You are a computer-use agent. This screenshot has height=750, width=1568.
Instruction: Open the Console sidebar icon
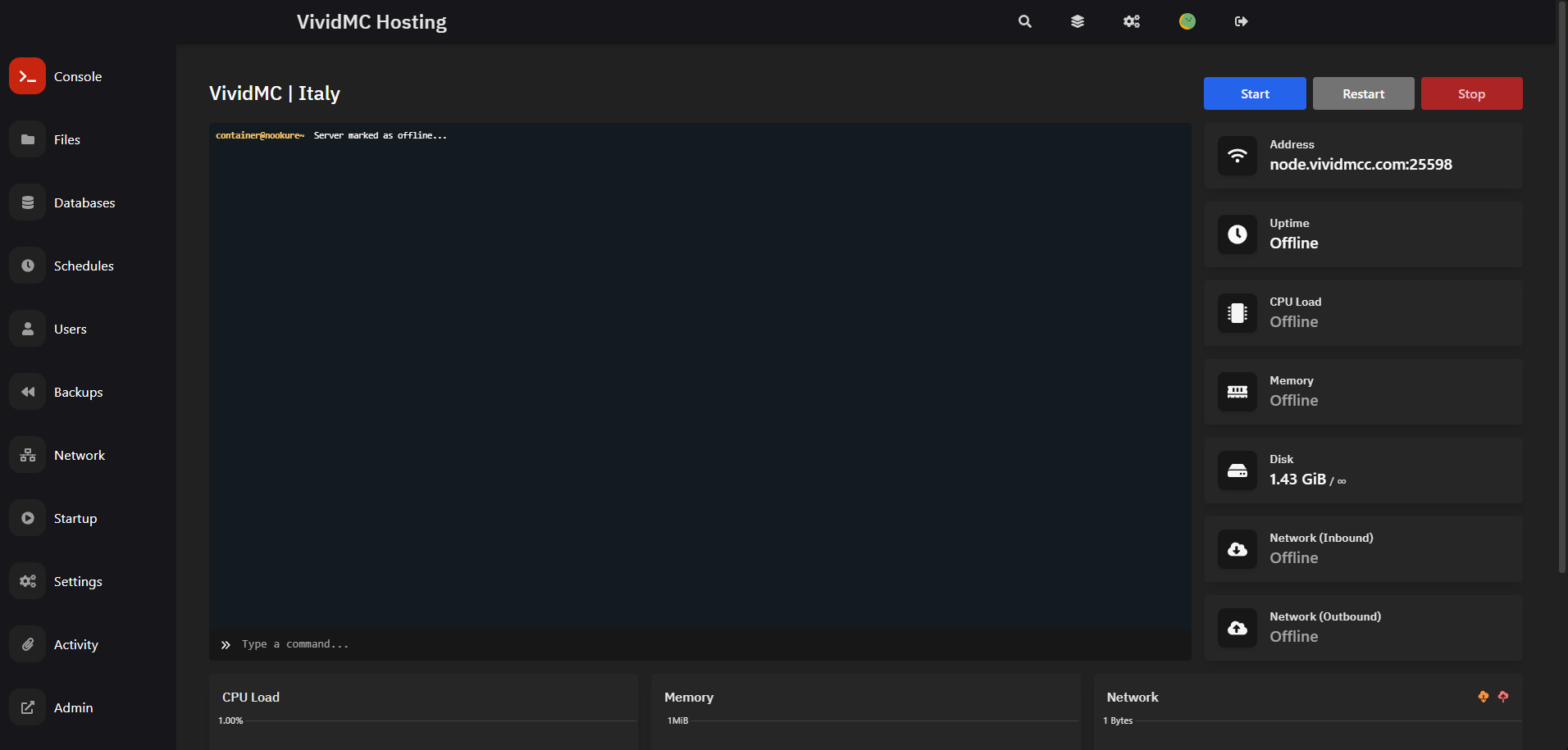27,76
